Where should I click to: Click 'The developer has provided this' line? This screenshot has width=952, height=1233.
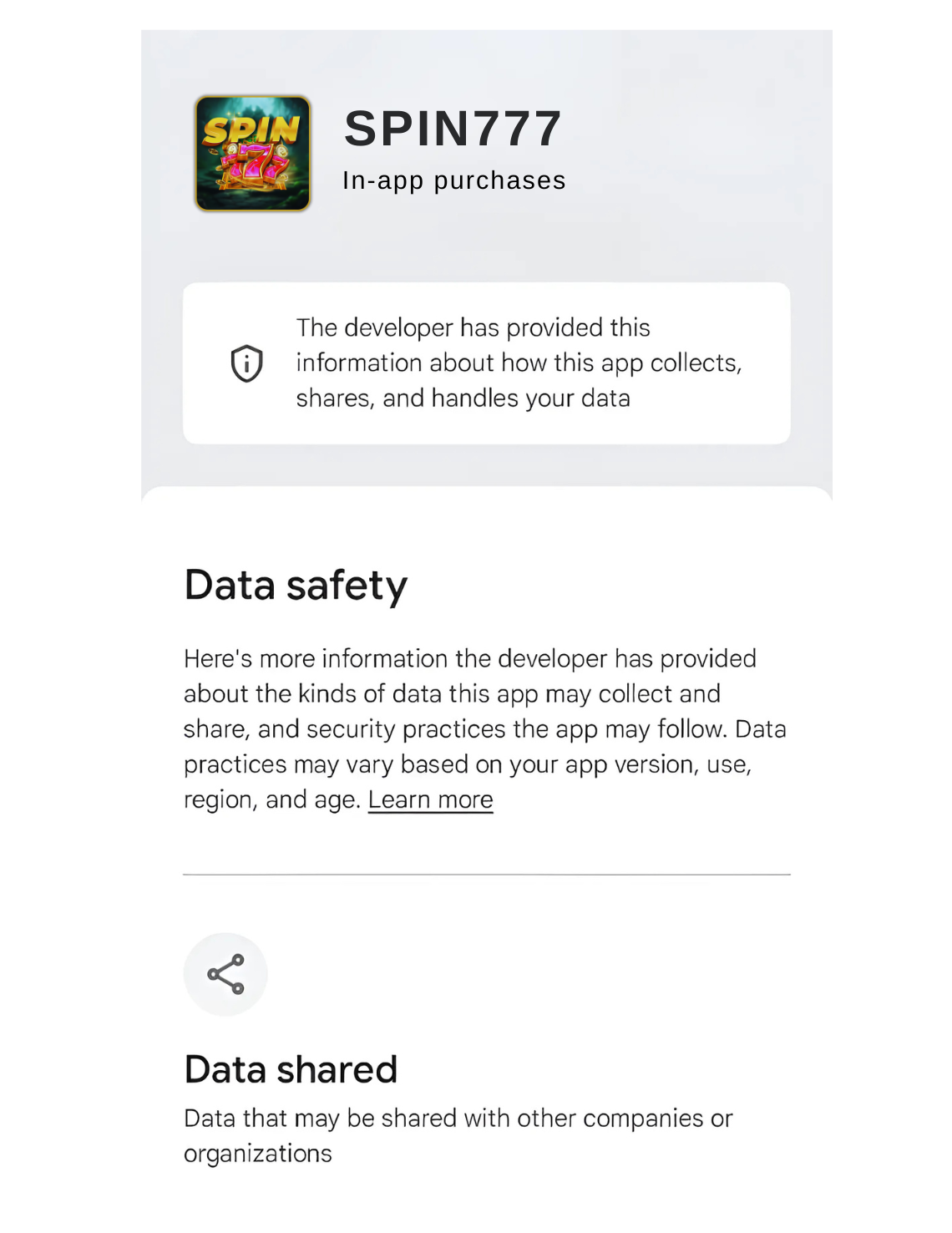click(473, 327)
